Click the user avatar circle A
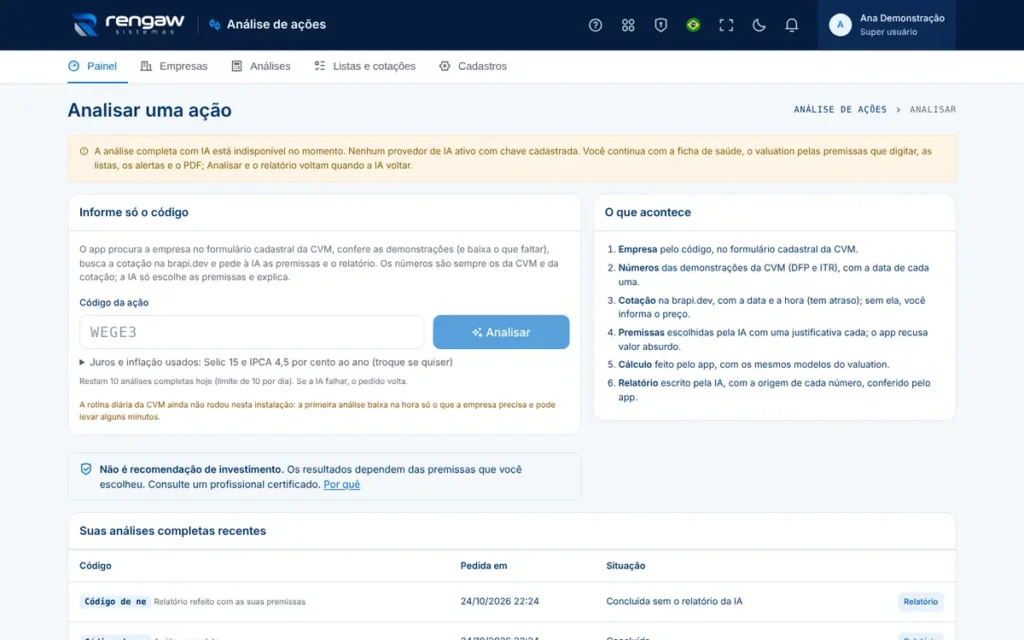Image resolution: width=1024 pixels, height=640 pixels. (x=840, y=25)
